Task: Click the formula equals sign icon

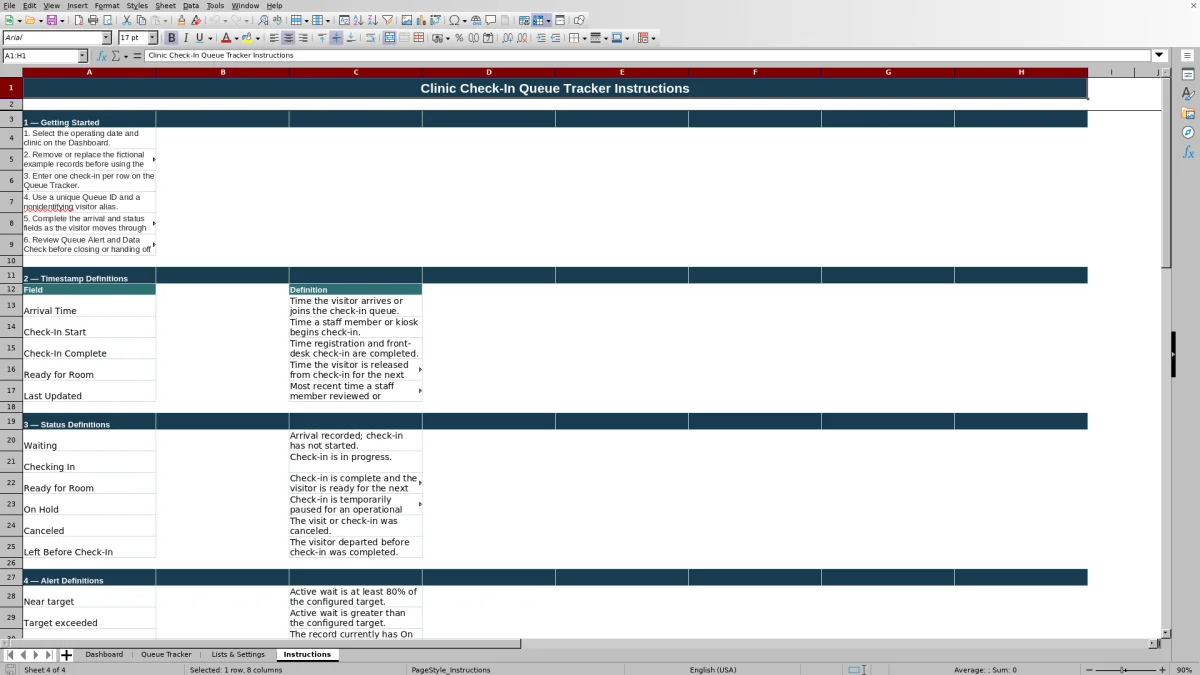Action: [137, 55]
